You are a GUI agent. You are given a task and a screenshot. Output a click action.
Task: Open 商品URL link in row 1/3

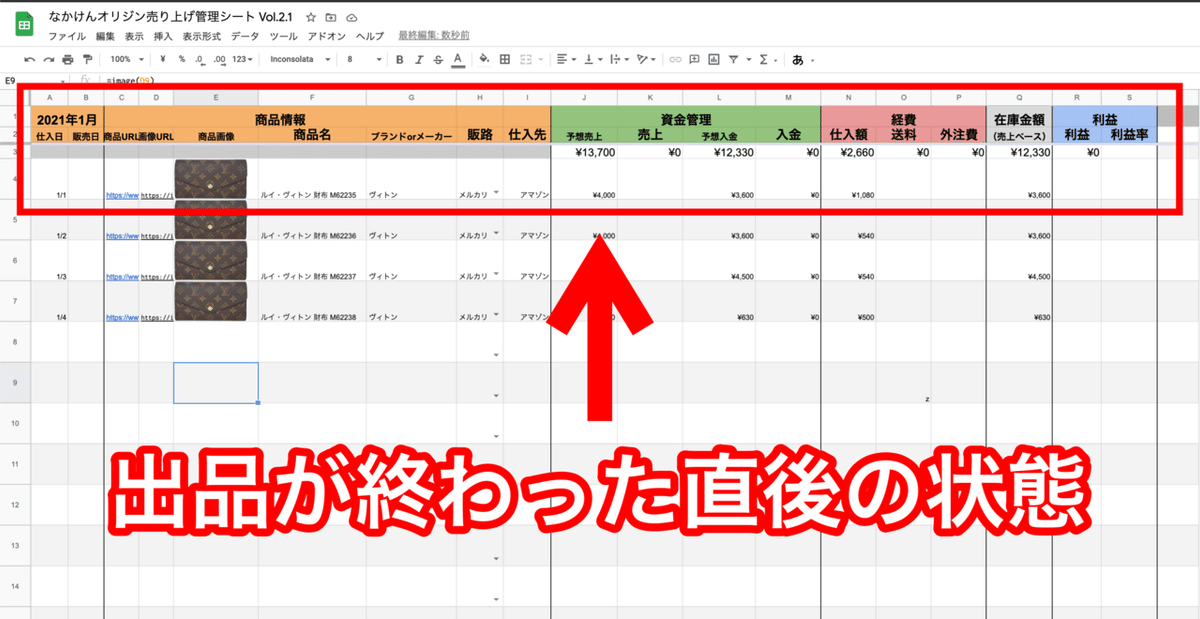121,276
